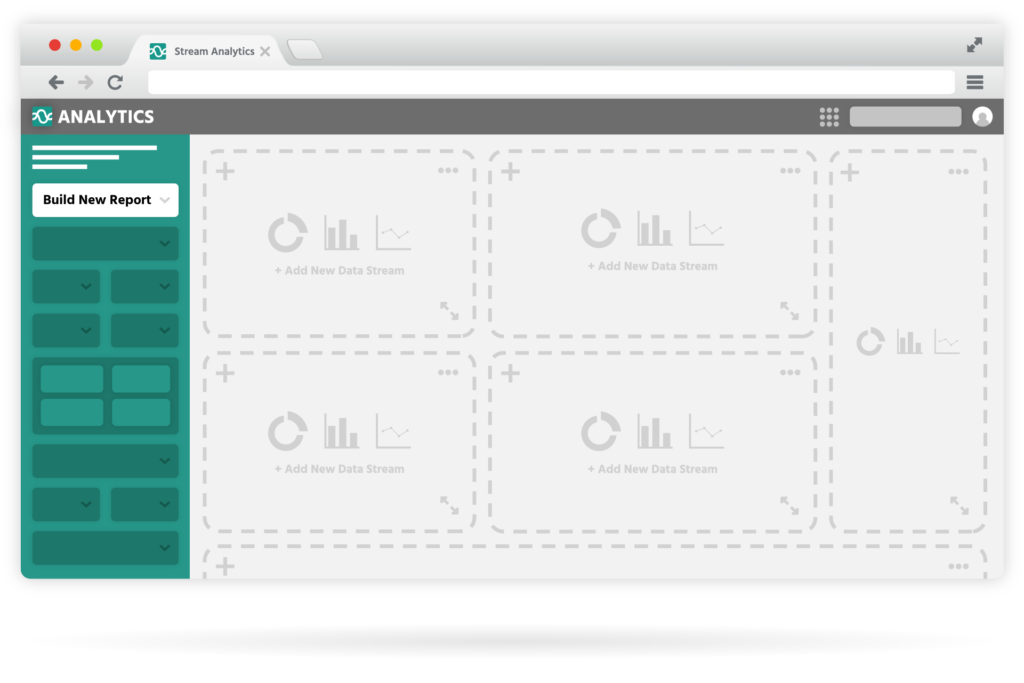Click the browser forward arrow
Image resolution: width=1024 pixels, height=683 pixels.
tap(86, 82)
